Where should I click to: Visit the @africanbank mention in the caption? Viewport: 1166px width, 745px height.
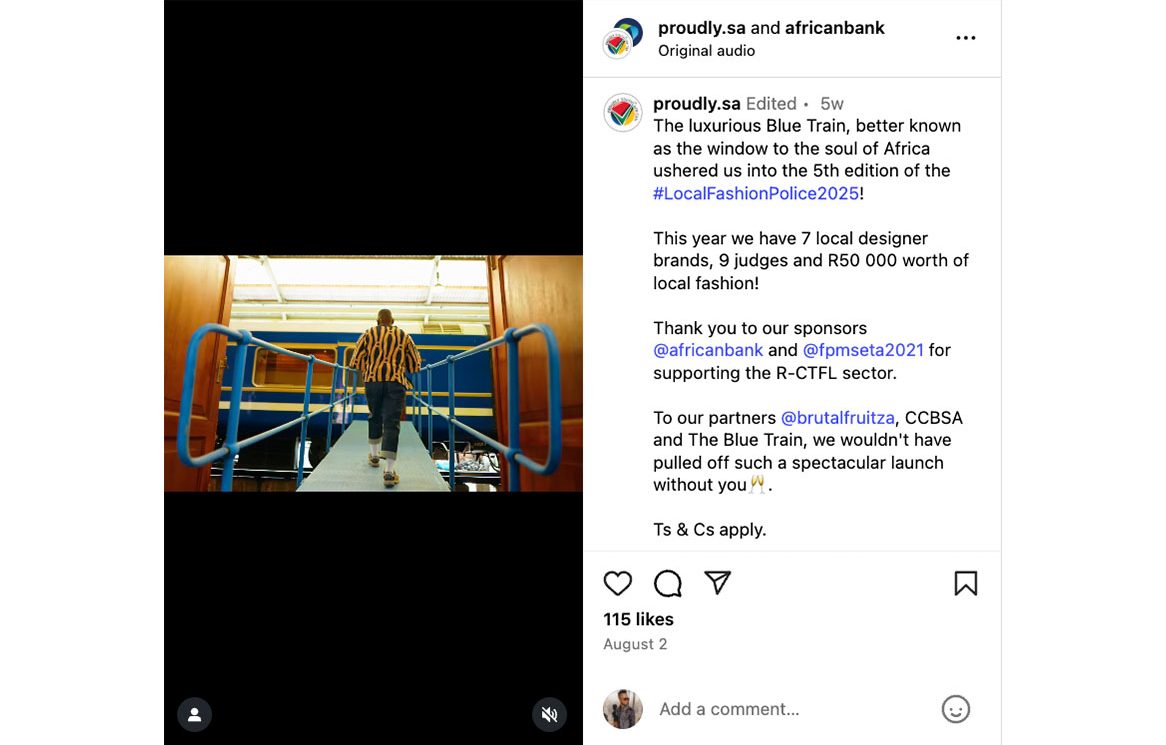(708, 350)
